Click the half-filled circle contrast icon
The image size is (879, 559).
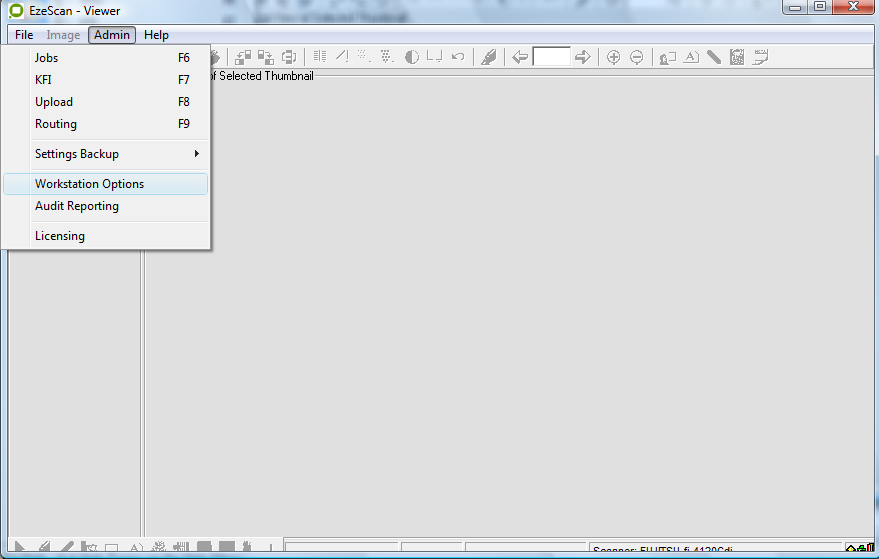coord(411,57)
